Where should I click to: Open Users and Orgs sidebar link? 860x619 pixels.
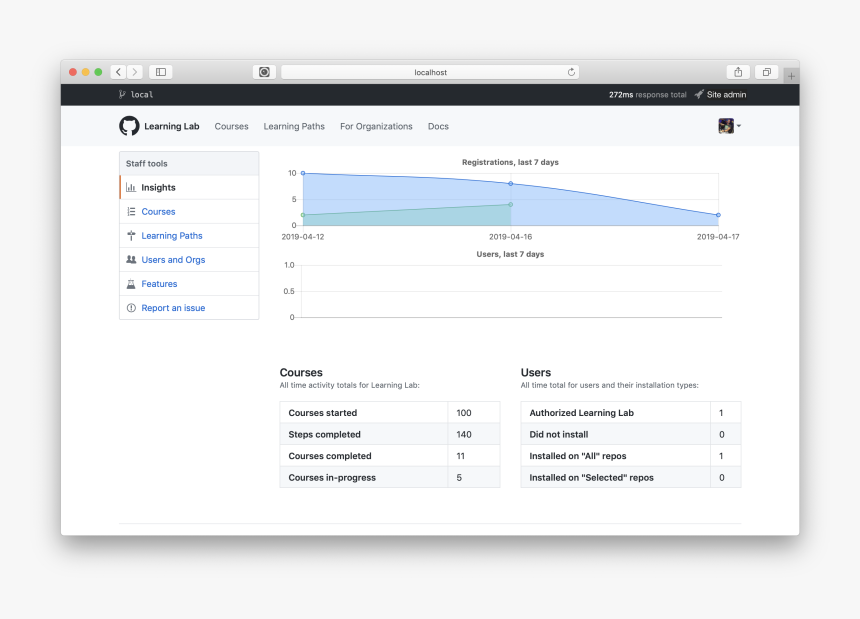pyautogui.click(x=189, y=260)
